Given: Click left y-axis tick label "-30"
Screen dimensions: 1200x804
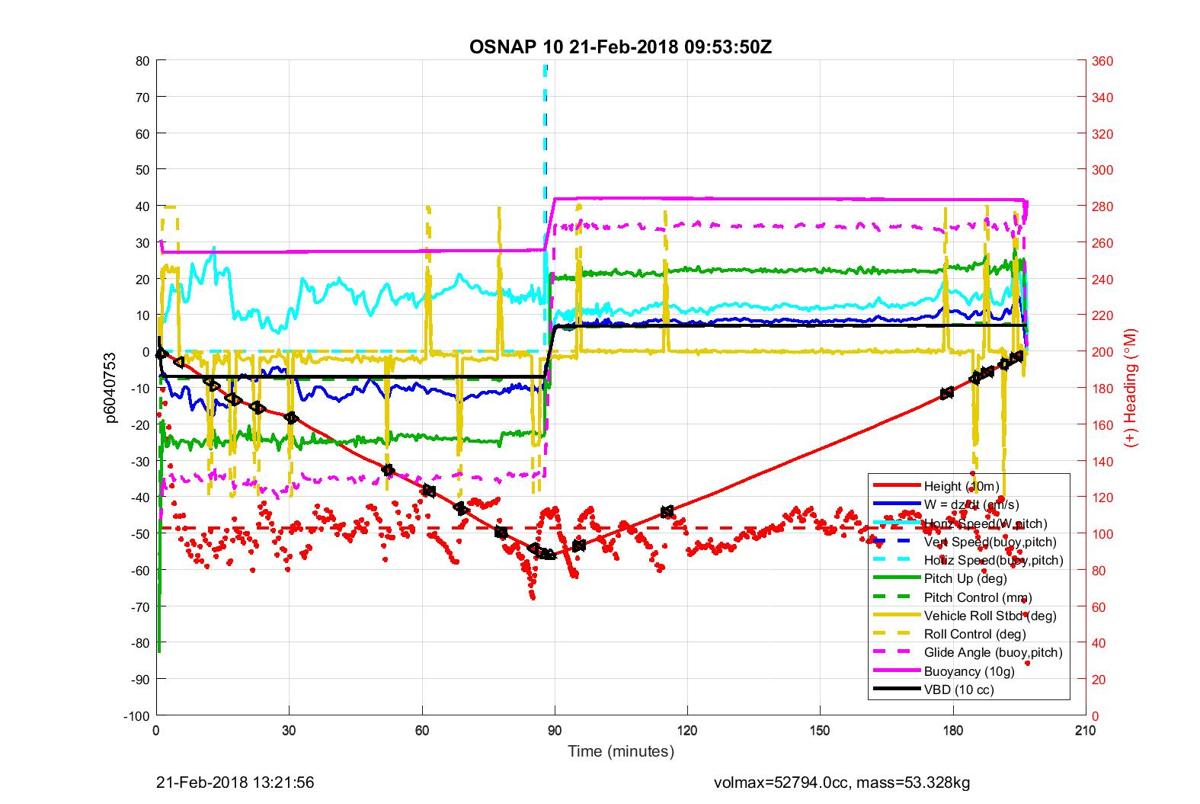Looking at the screenshot, I should pos(141,461).
